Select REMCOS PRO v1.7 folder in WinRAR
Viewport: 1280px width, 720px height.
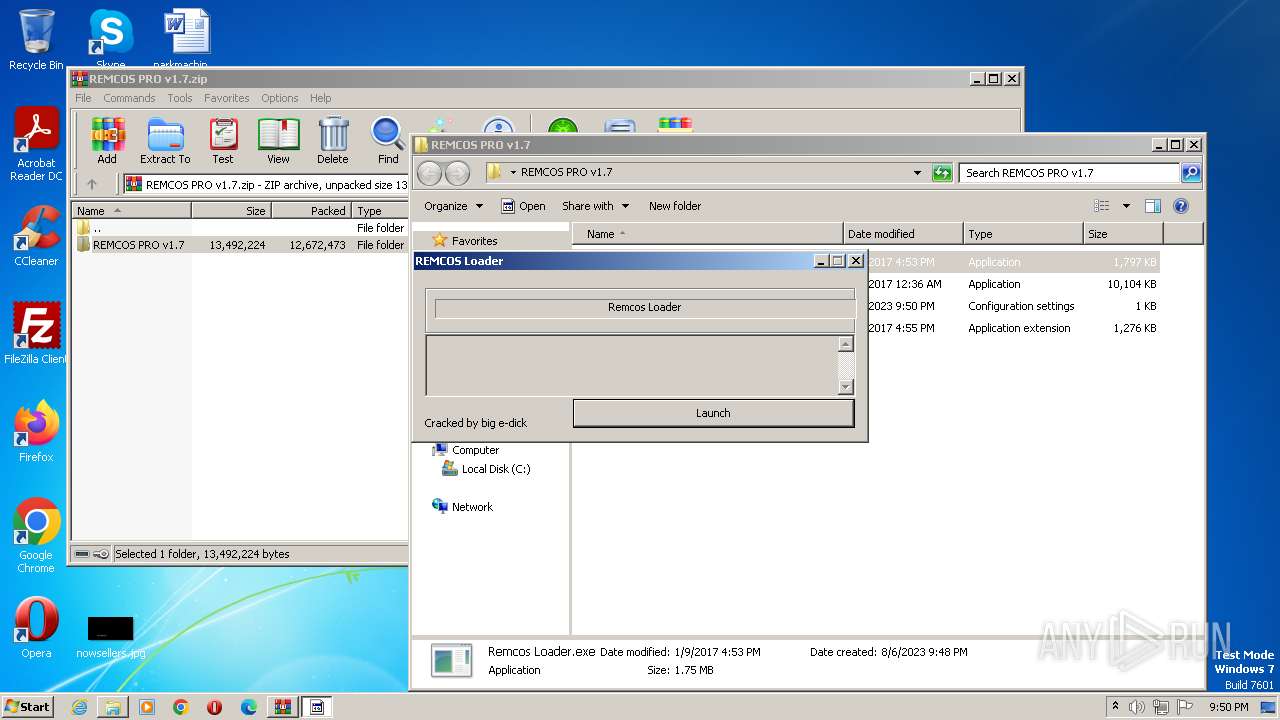240,245
